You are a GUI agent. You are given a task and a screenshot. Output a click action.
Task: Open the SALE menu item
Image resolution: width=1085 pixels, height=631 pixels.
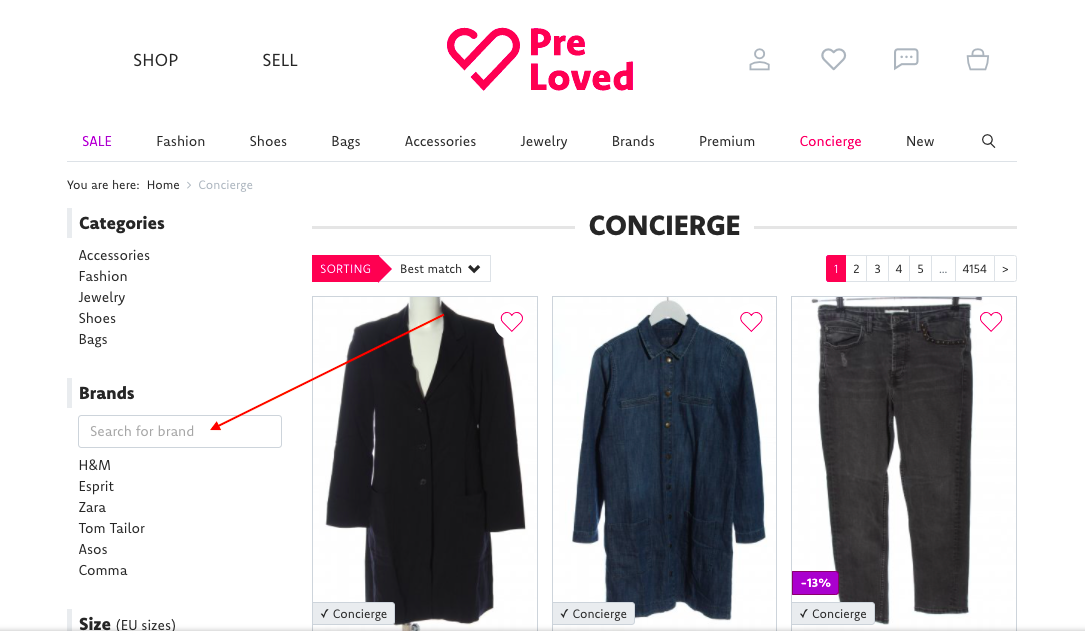[97, 141]
